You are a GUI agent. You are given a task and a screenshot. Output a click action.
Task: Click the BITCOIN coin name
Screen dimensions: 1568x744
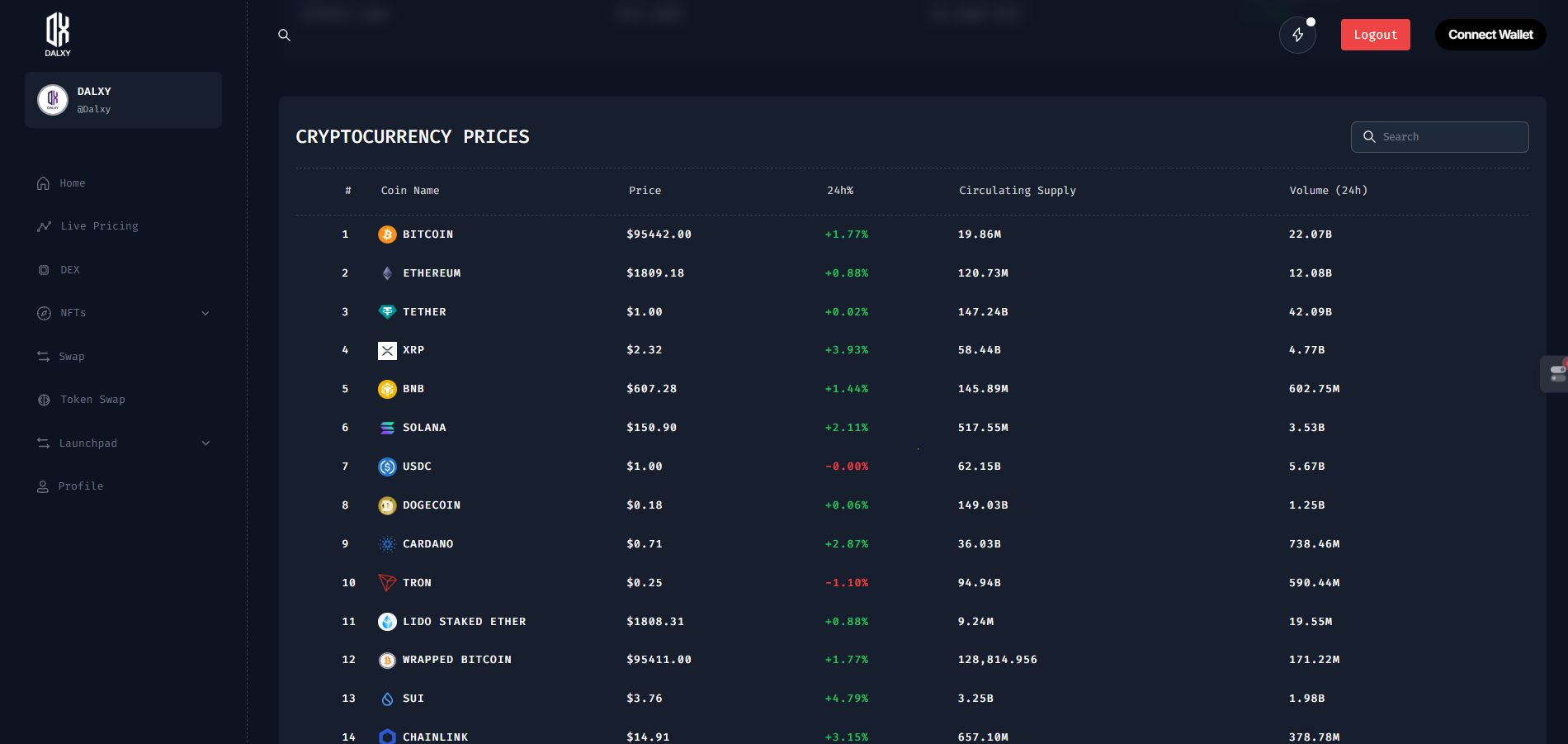click(427, 235)
